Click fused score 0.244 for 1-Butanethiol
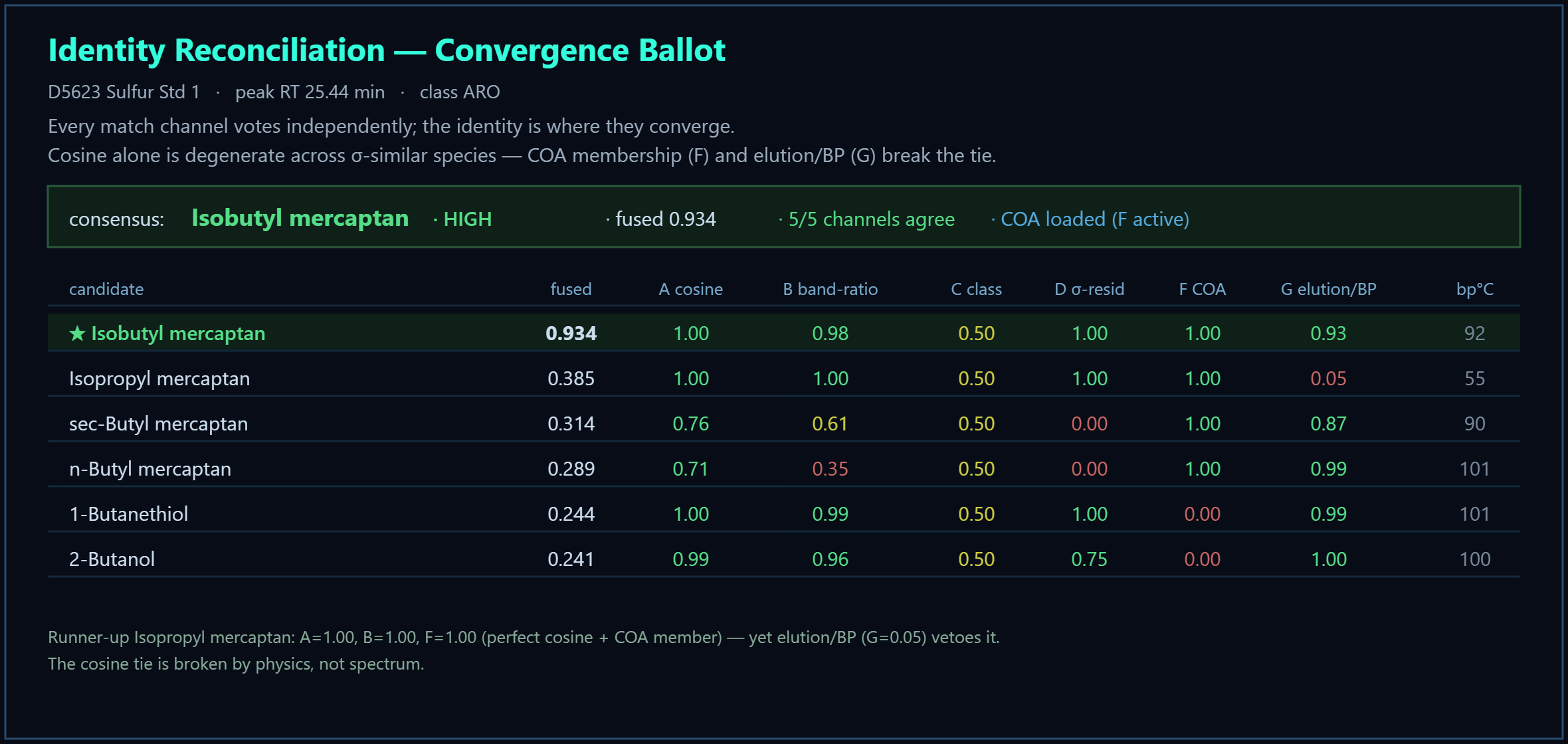This screenshot has width=1568, height=744. click(x=571, y=514)
